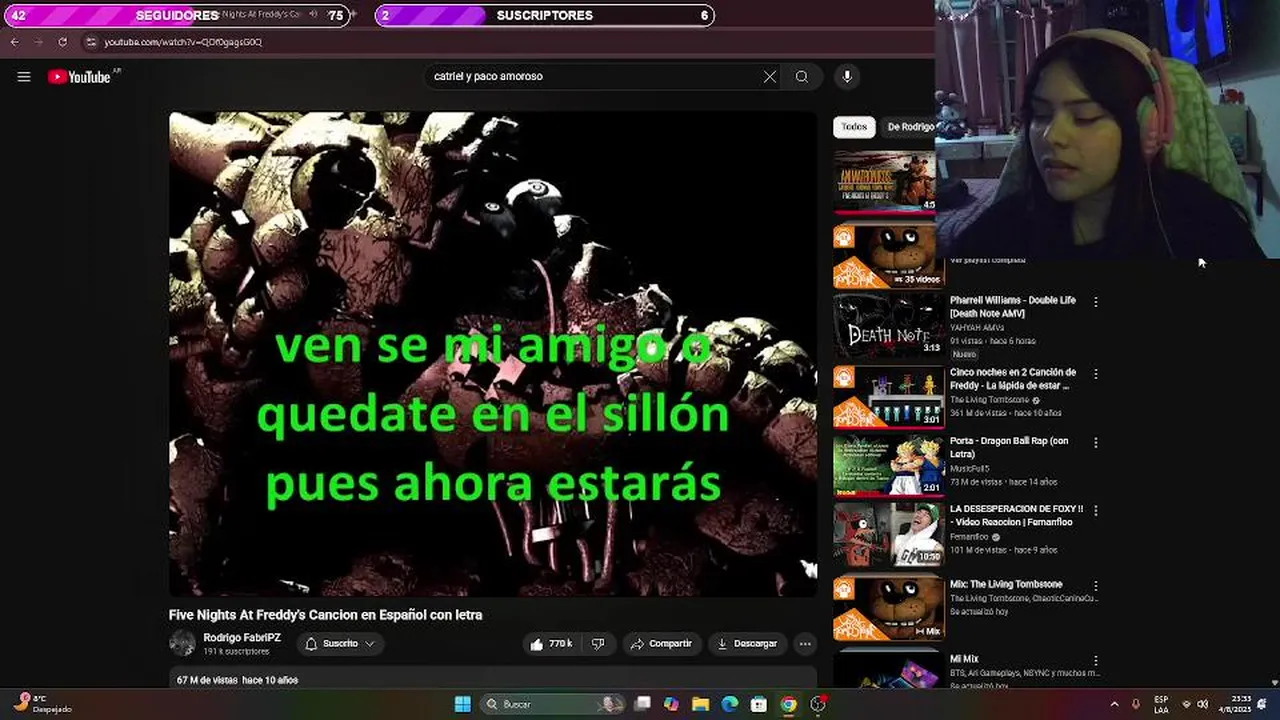
Task: Open Copilot from the taskbar
Action: click(671, 704)
